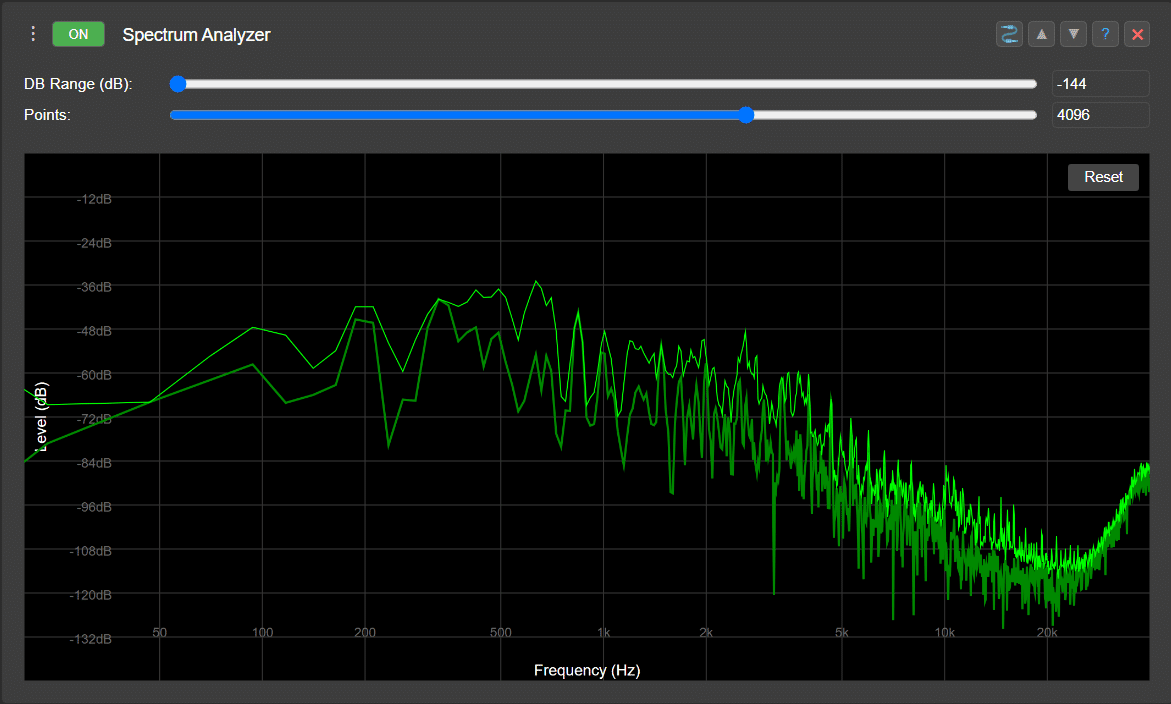Click the -96dB level axis label
This screenshot has height=704, width=1171.
click(x=94, y=507)
